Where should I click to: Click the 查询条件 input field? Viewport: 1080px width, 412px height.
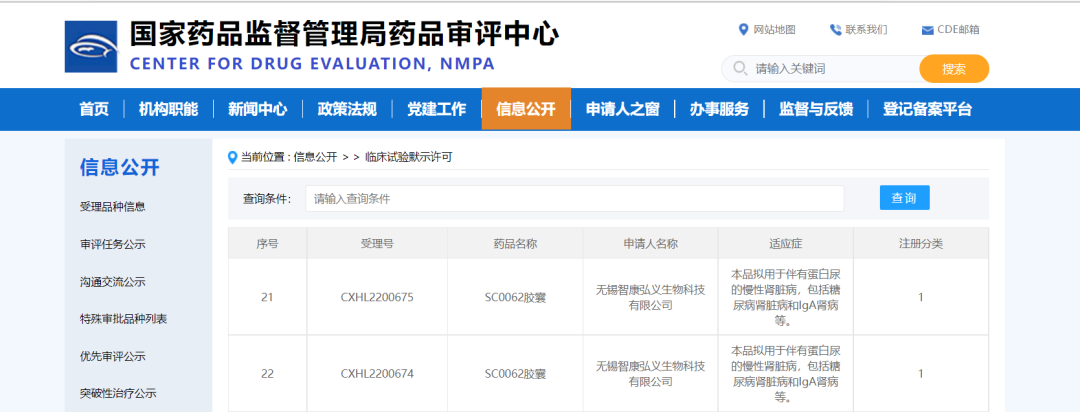tap(574, 199)
